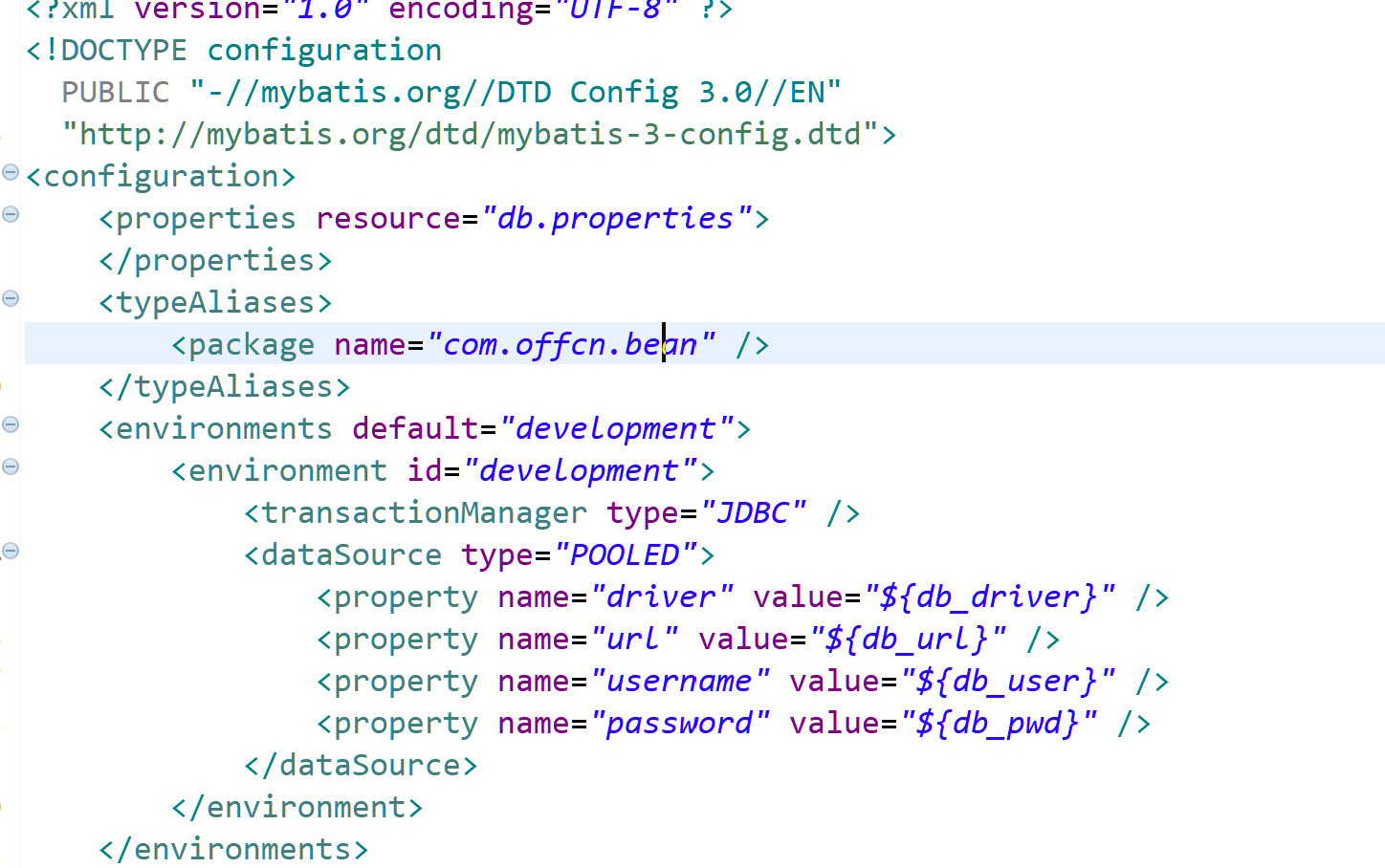Screen dimensions: 1385x868
Task: Click environments default value "development"
Action: (616, 429)
